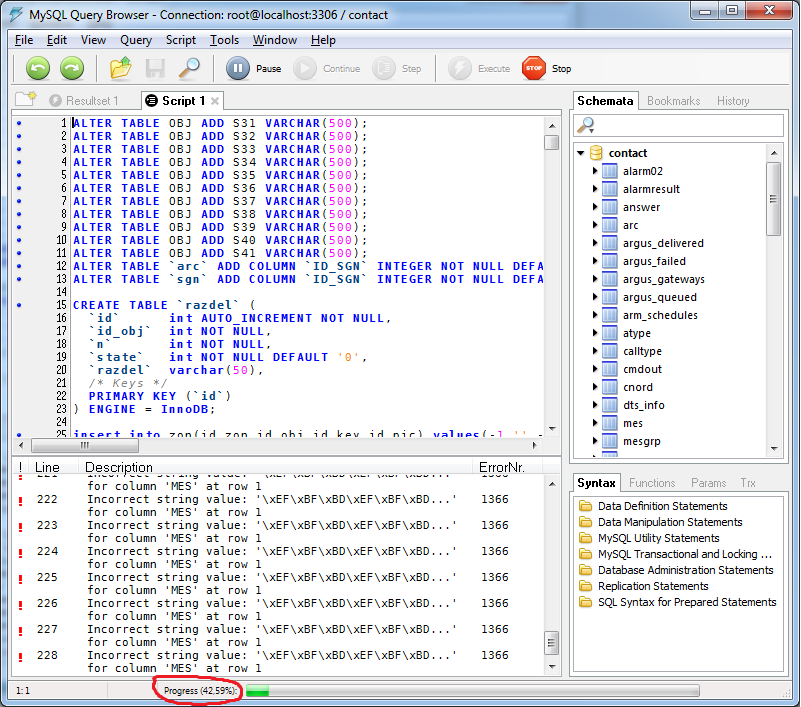Pause the running script

pyautogui.click(x=238, y=68)
